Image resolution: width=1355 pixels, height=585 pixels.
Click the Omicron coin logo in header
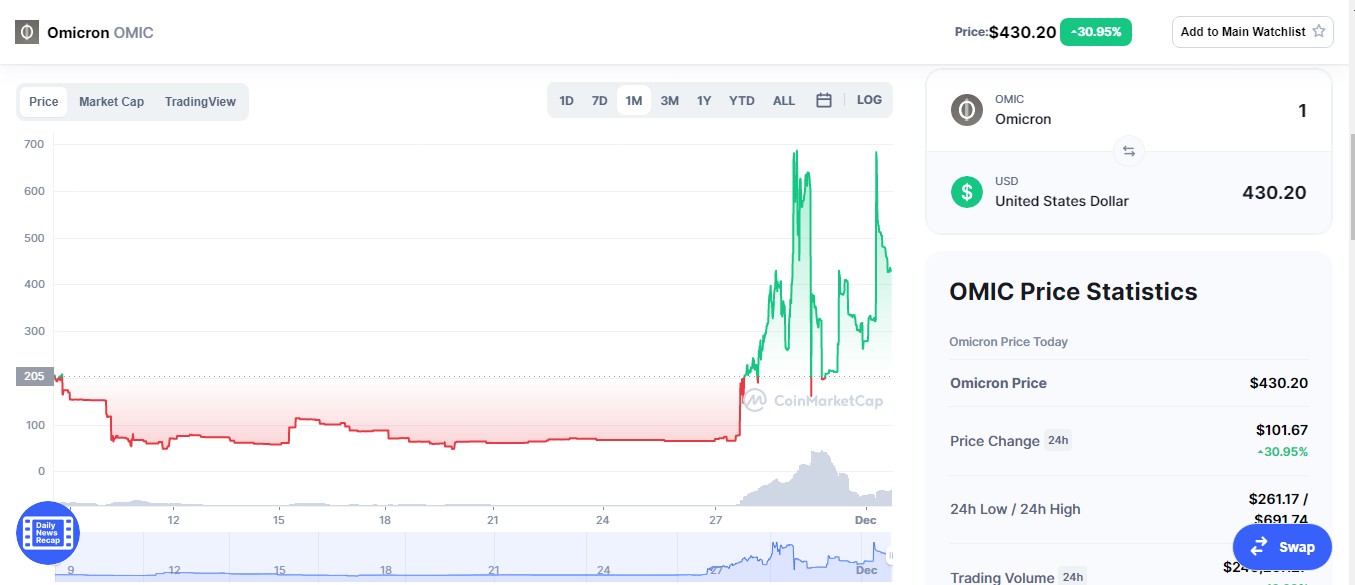pyautogui.click(x=26, y=32)
